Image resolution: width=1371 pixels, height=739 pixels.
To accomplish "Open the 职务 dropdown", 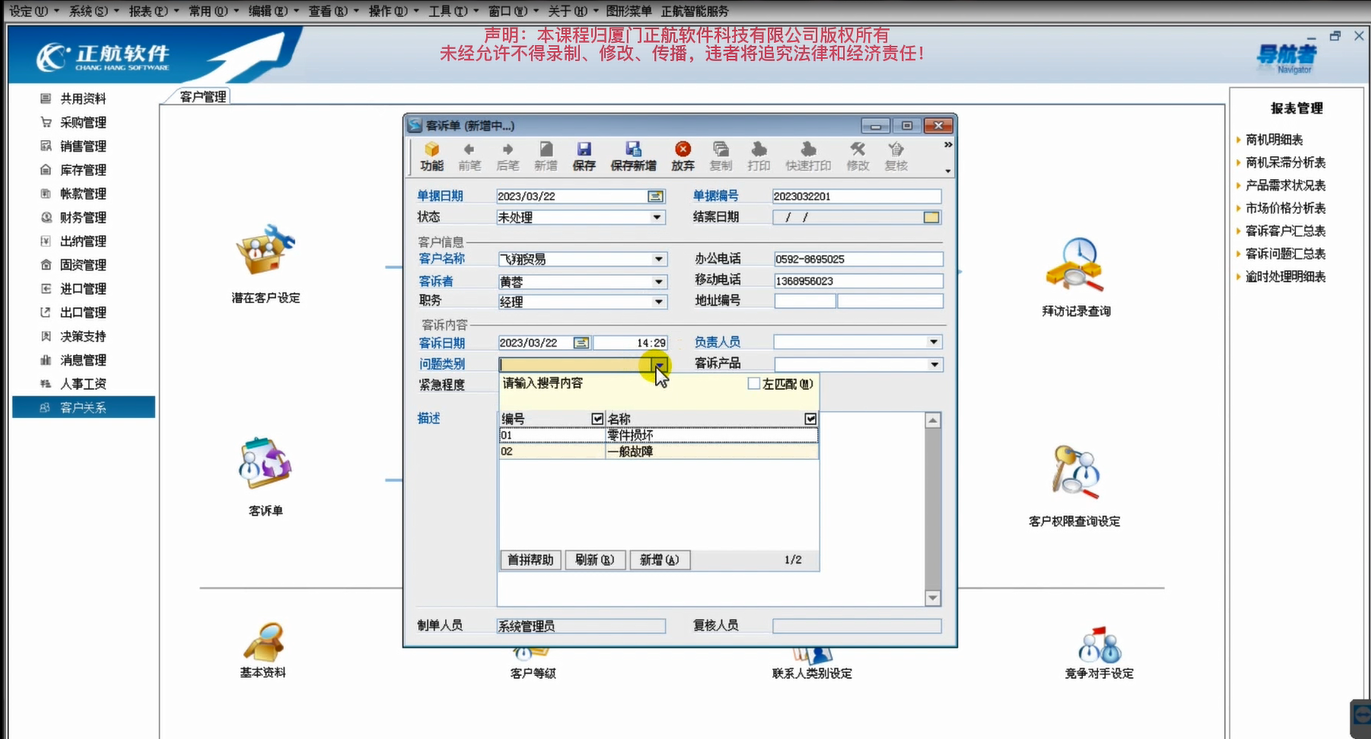I will (x=659, y=302).
